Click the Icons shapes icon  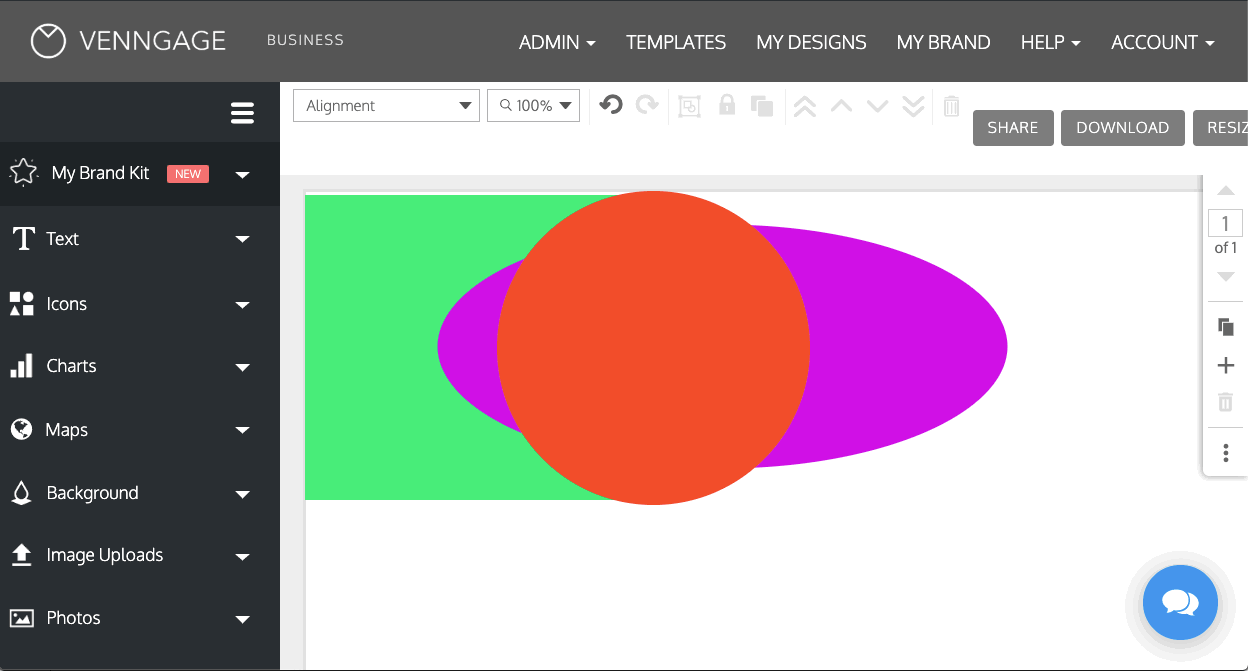click(22, 304)
